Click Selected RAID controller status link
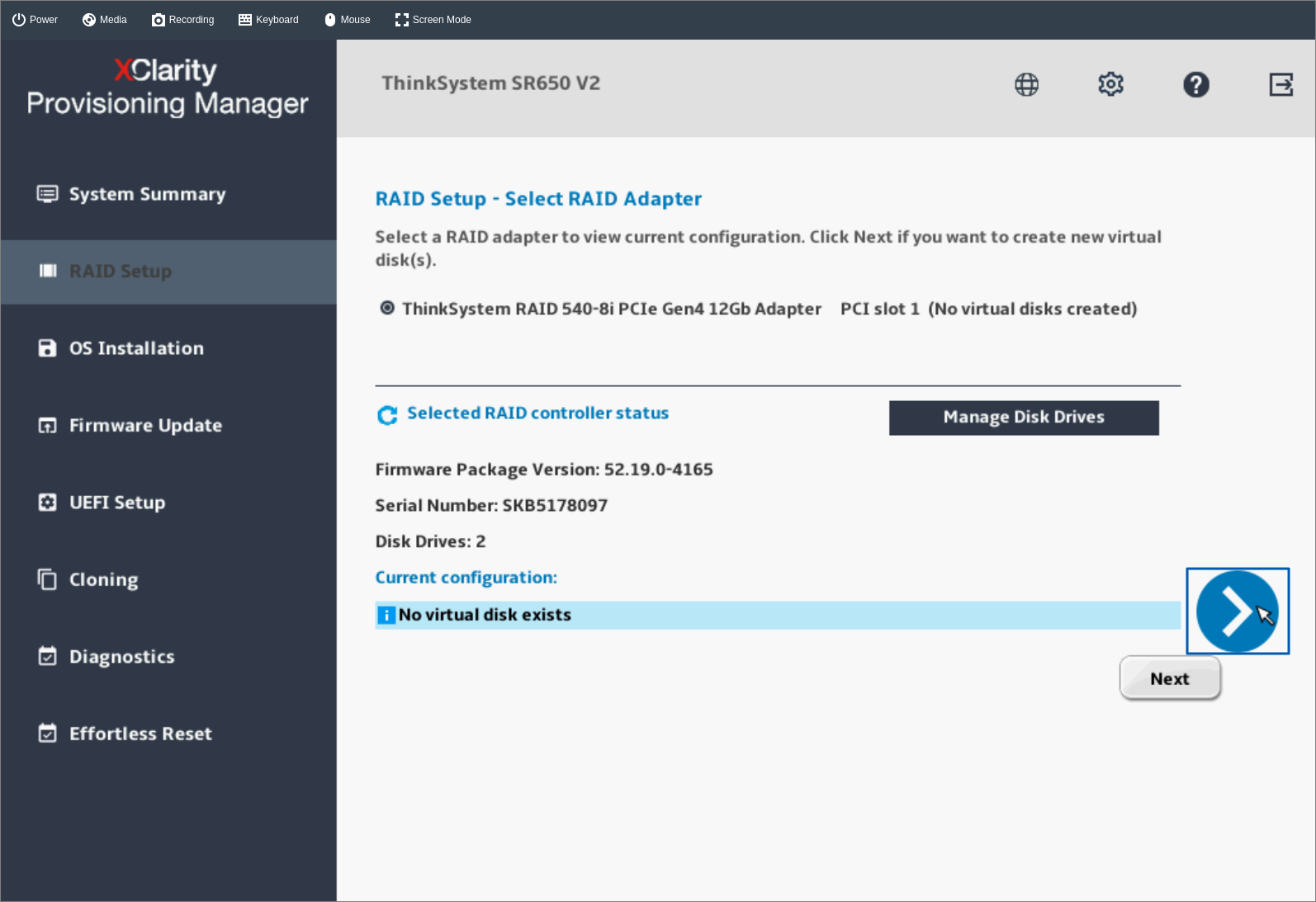 pos(537,413)
